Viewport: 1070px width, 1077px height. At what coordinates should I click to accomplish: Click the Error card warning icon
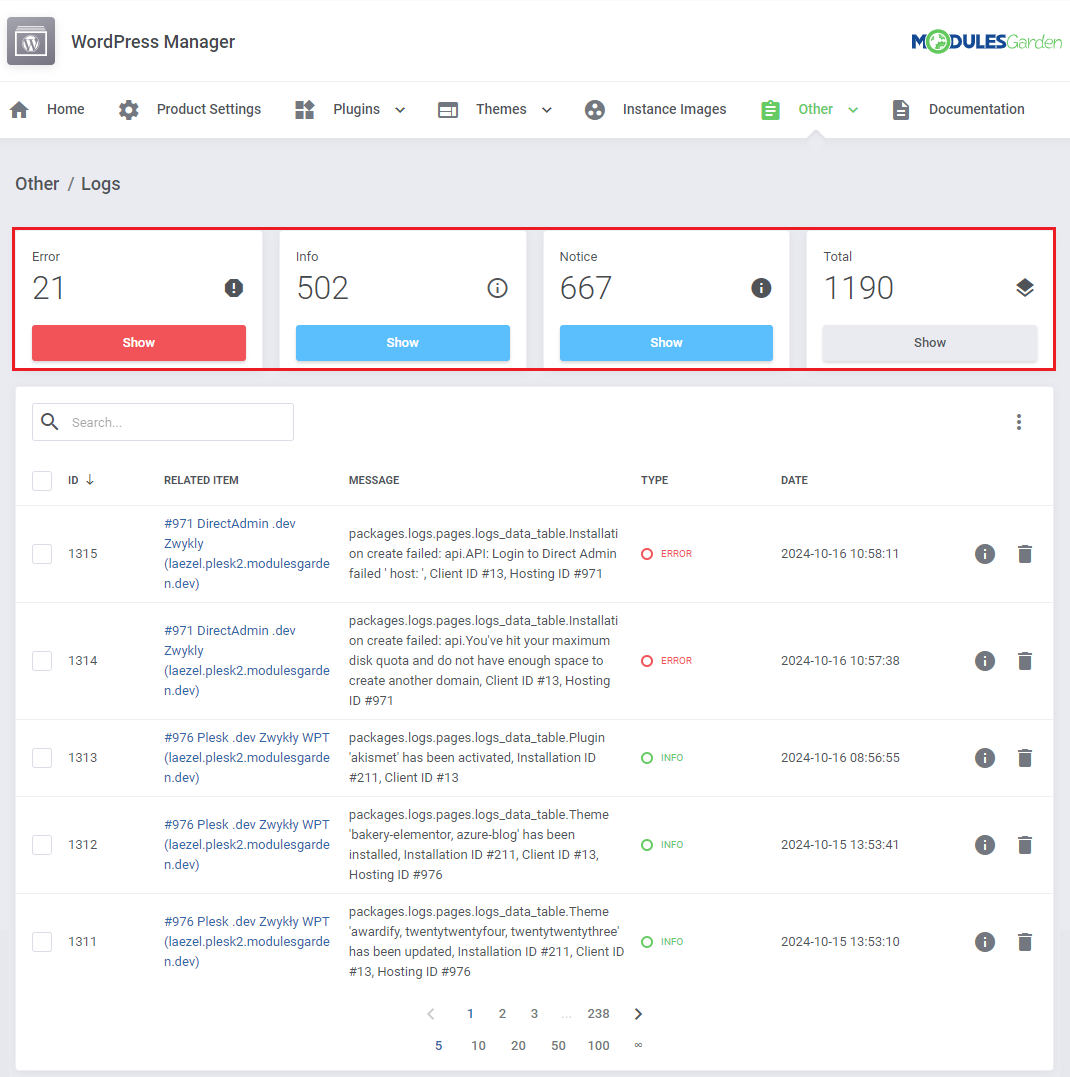tap(234, 288)
